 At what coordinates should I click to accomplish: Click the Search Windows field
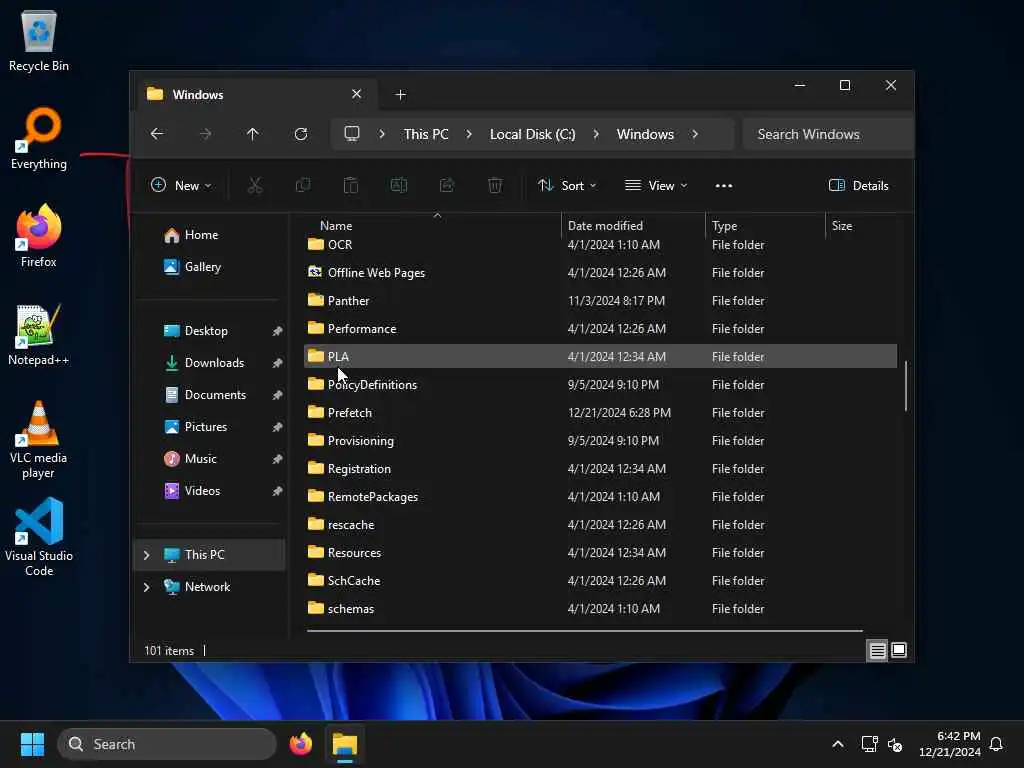[827, 134]
